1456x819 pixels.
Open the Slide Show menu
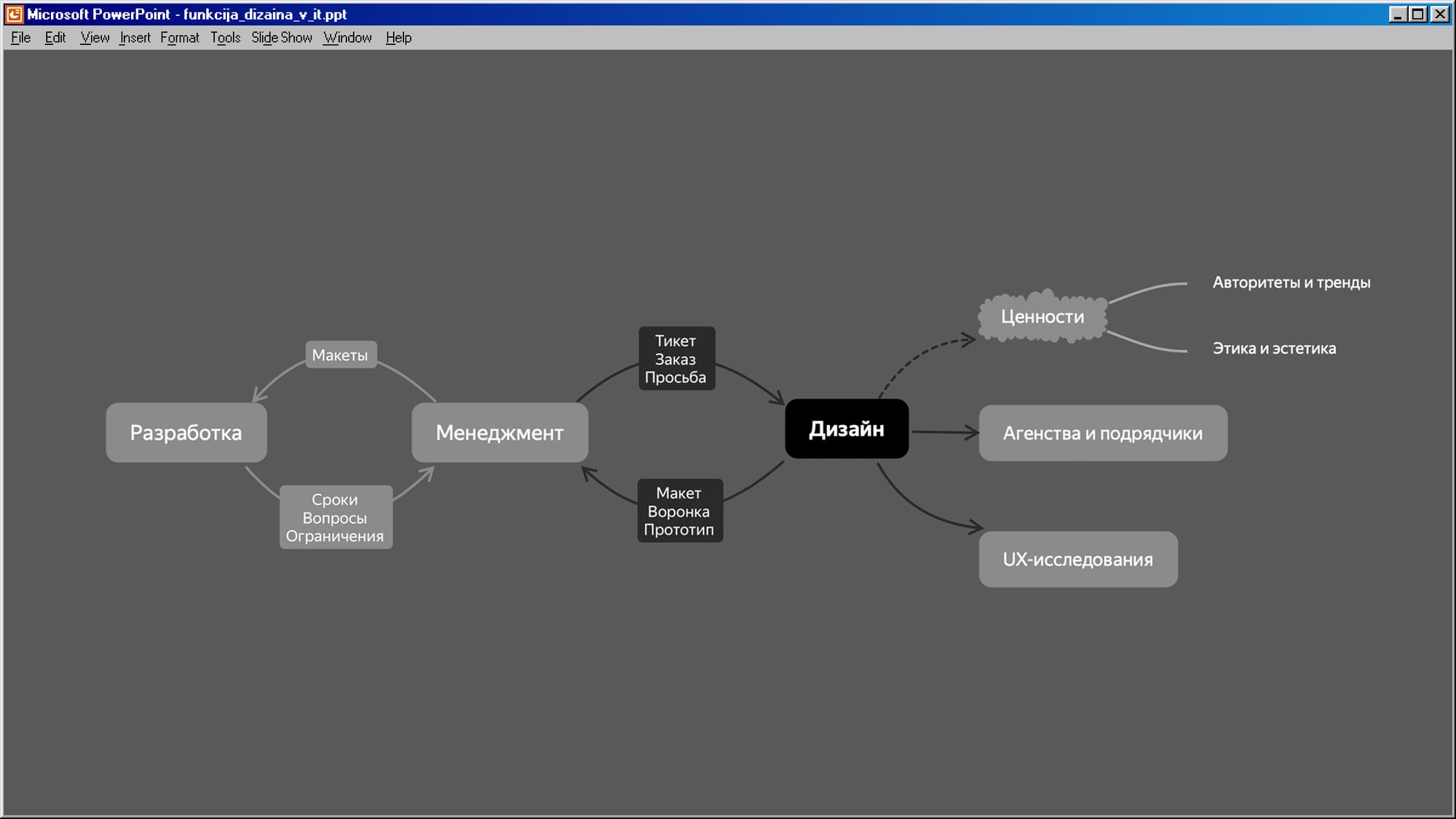(281, 38)
